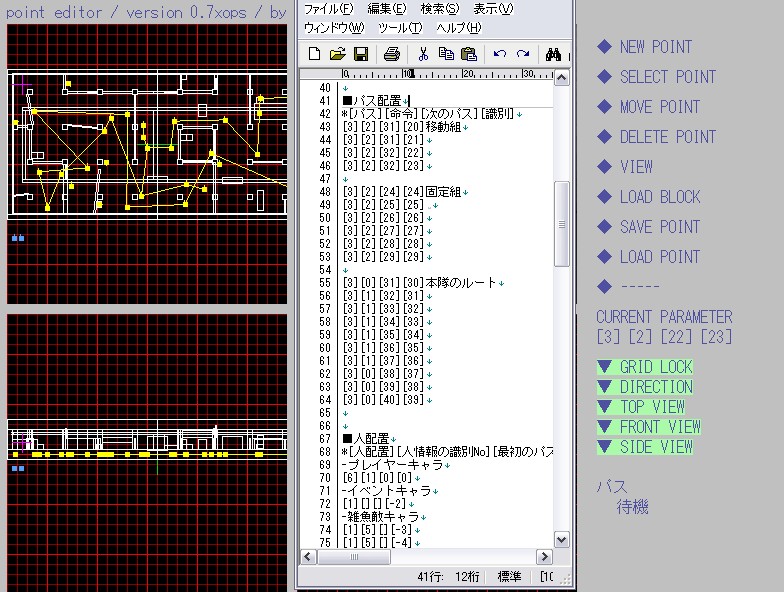Click diamond icon beside MOVE POINT
The width and height of the screenshot is (784, 592).
tap(604, 106)
